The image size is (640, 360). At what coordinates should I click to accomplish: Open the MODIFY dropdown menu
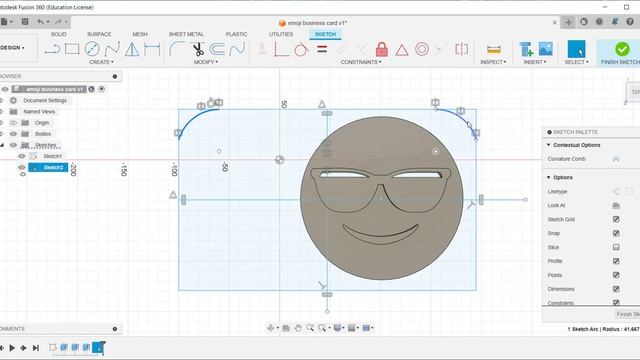pos(206,62)
